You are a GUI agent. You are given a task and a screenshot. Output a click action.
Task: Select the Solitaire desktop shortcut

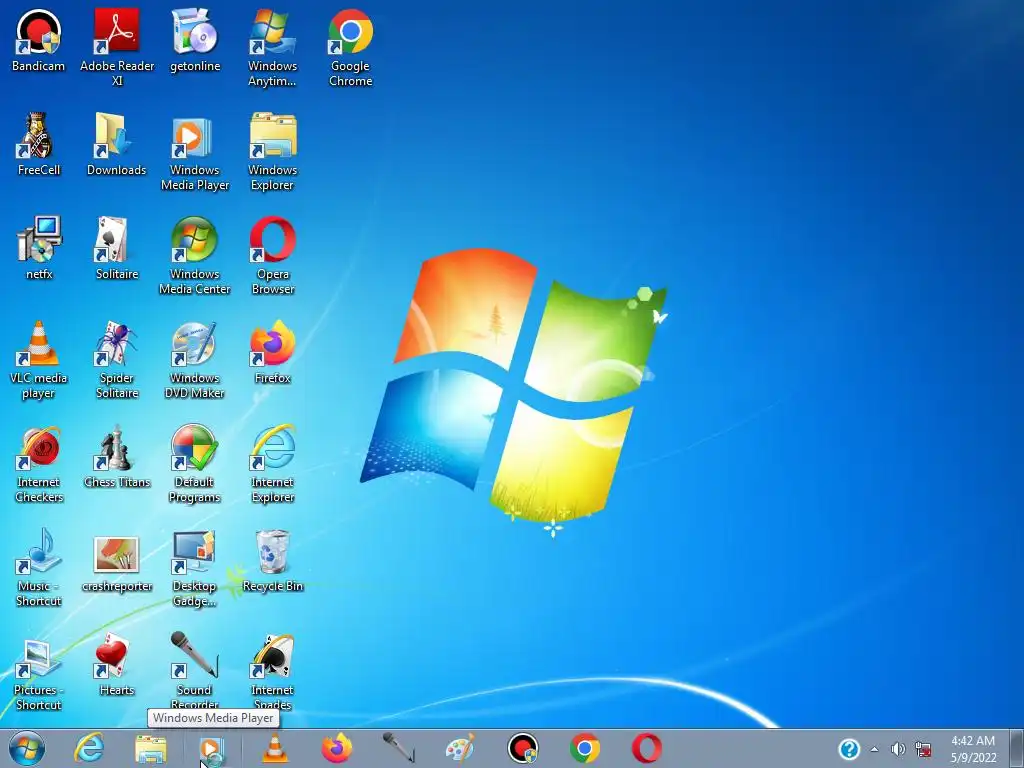point(117,248)
